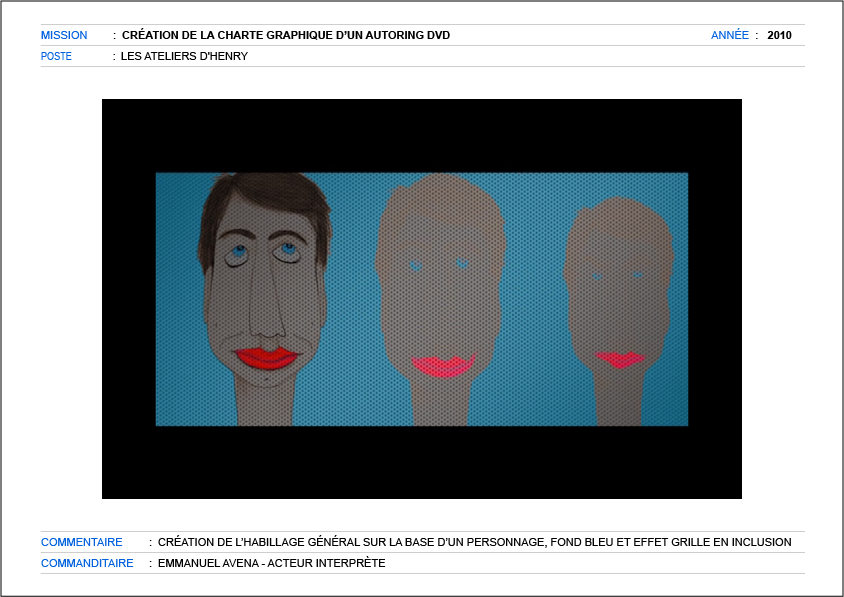Open the DVD menu artwork image

[422, 299]
